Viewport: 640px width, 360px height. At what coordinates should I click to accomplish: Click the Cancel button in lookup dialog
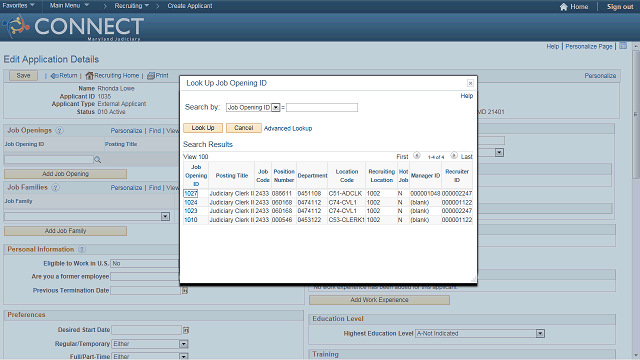pyautogui.click(x=244, y=128)
